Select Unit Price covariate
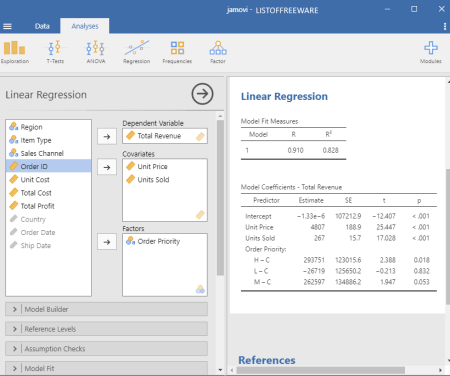The height and width of the screenshot is (376, 450). (165, 166)
